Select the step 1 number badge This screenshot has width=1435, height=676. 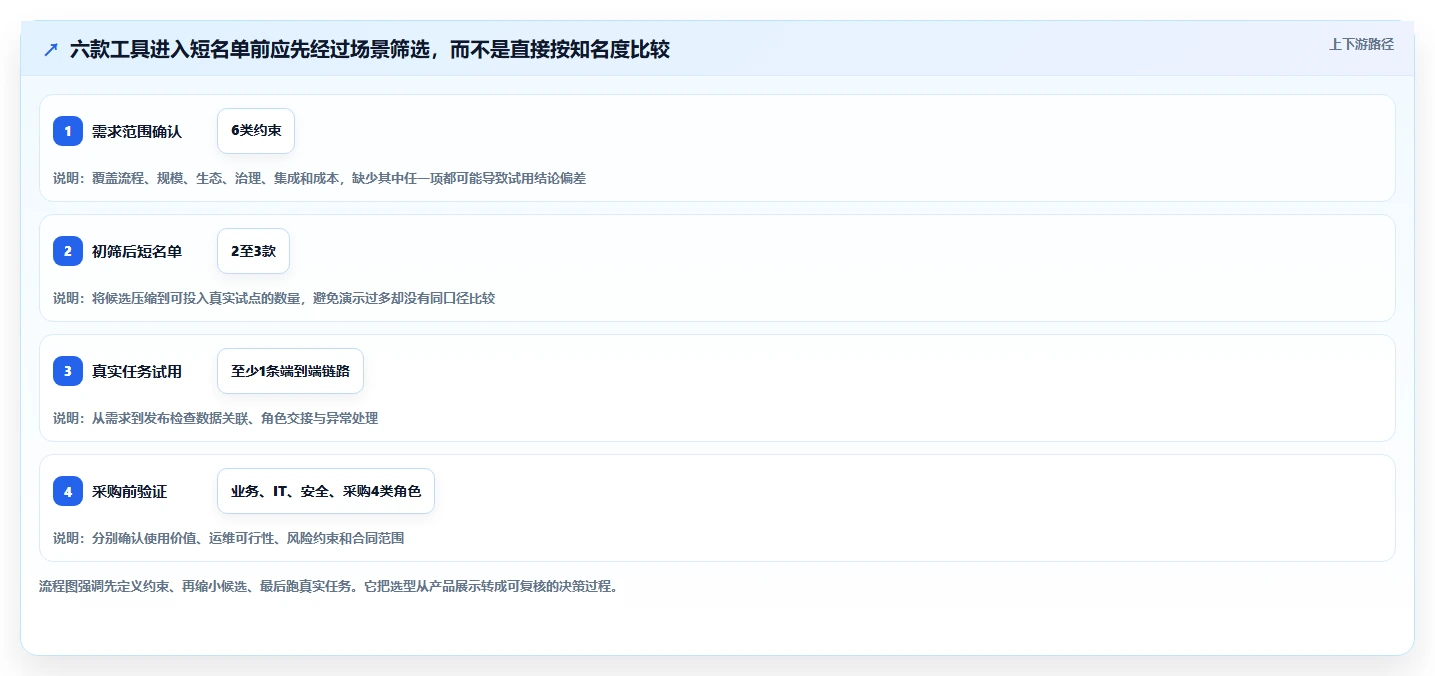68,131
